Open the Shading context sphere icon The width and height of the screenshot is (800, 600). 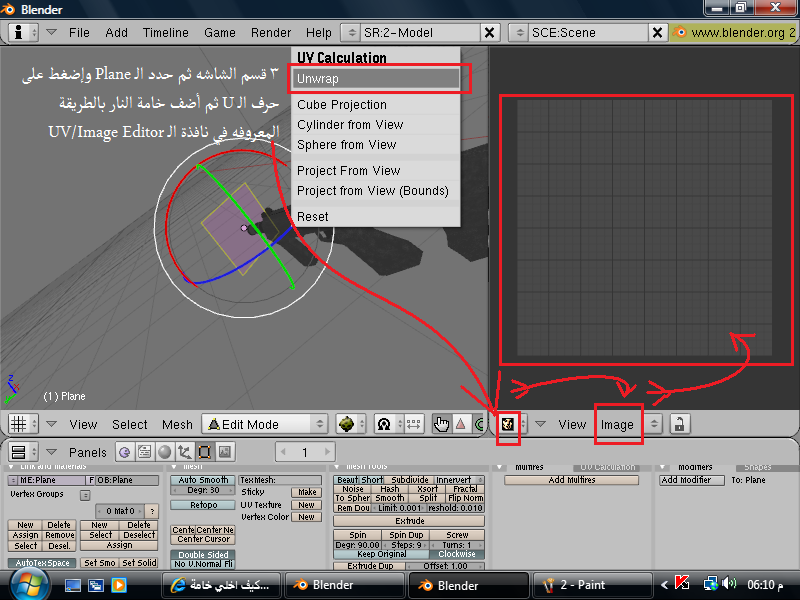165,452
